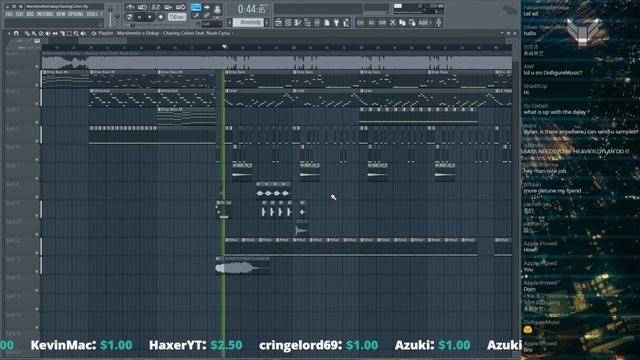Screen dimensions: 640x360
Task: Select the playlist Playback speaker tool
Action: point(83,33)
